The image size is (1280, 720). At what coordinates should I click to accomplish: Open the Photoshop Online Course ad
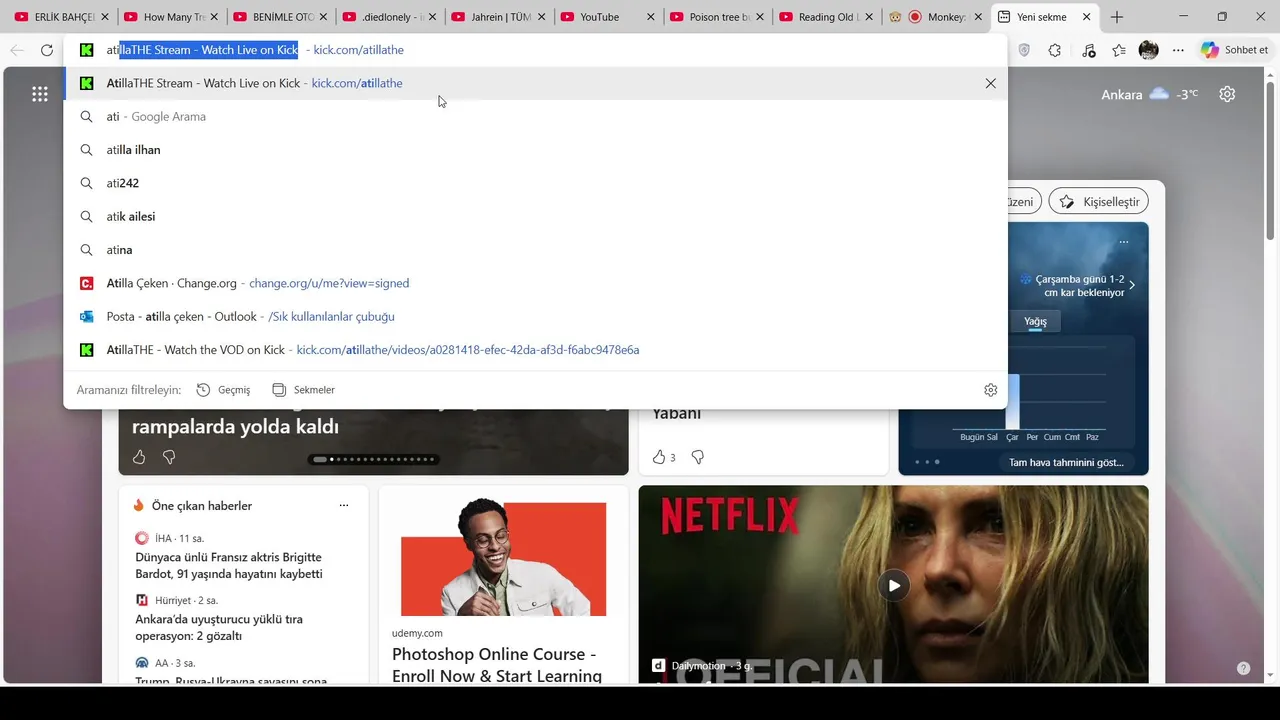(497, 665)
